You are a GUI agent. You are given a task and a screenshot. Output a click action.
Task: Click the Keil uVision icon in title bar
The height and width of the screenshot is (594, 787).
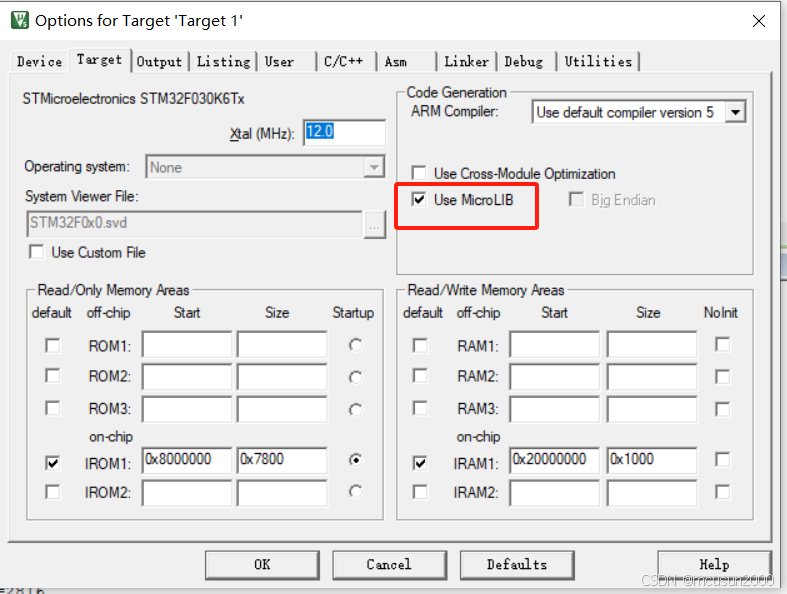click(20, 21)
